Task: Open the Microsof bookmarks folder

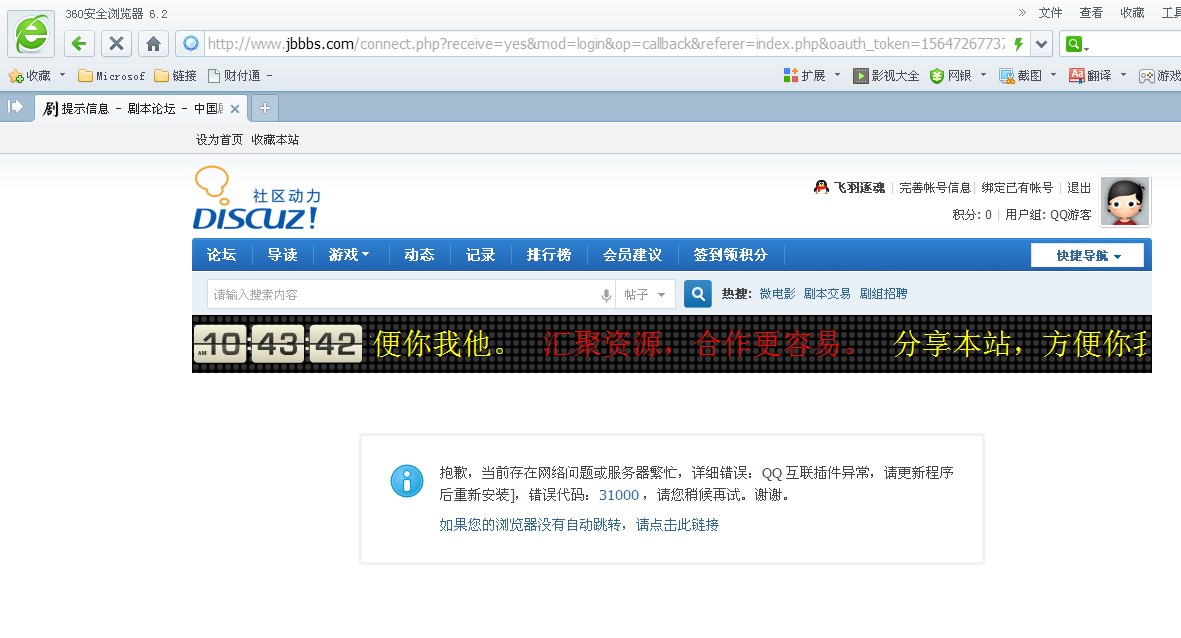Action: click(x=111, y=76)
